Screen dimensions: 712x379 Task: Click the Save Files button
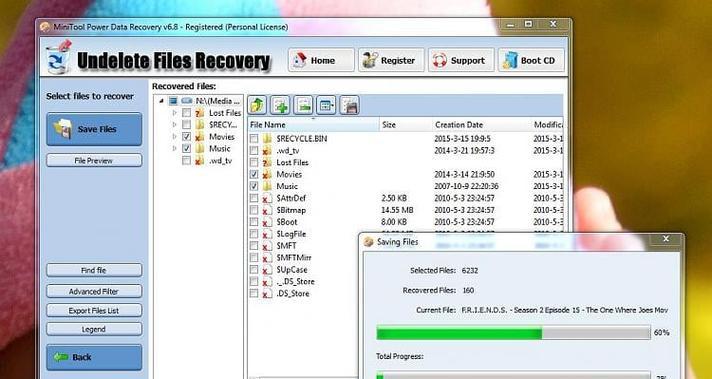tap(94, 129)
